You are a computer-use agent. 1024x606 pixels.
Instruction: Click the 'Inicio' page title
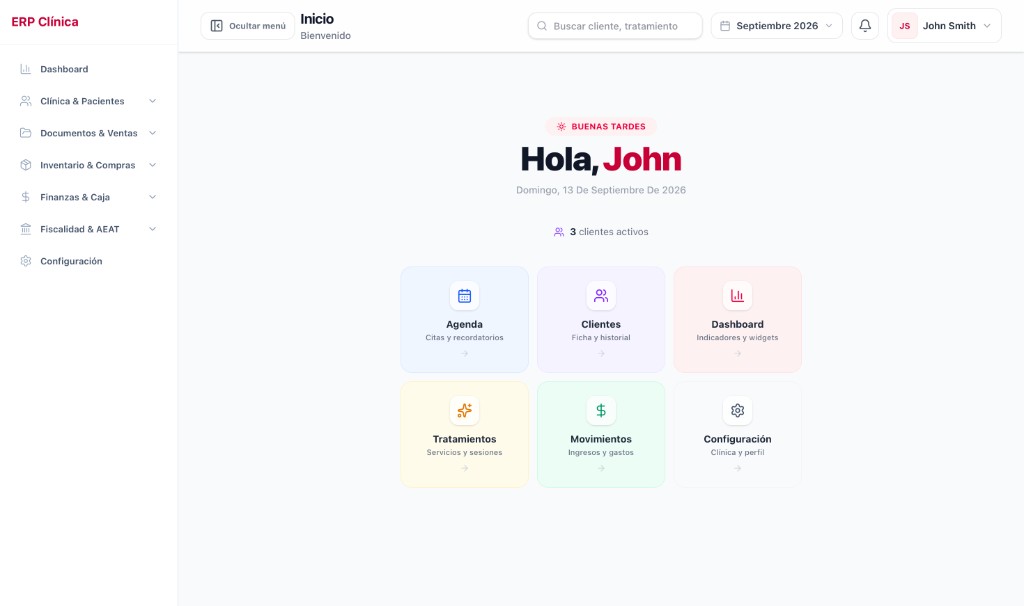coord(317,19)
